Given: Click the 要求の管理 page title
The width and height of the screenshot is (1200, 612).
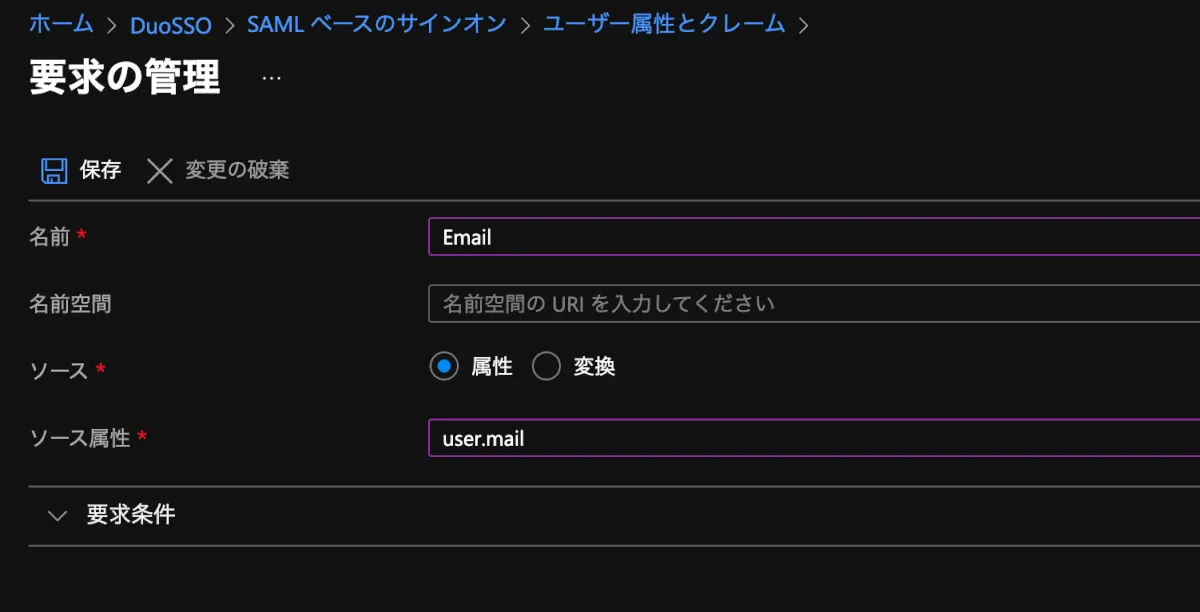Looking at the screenshot, I should (x=125, y=78).
